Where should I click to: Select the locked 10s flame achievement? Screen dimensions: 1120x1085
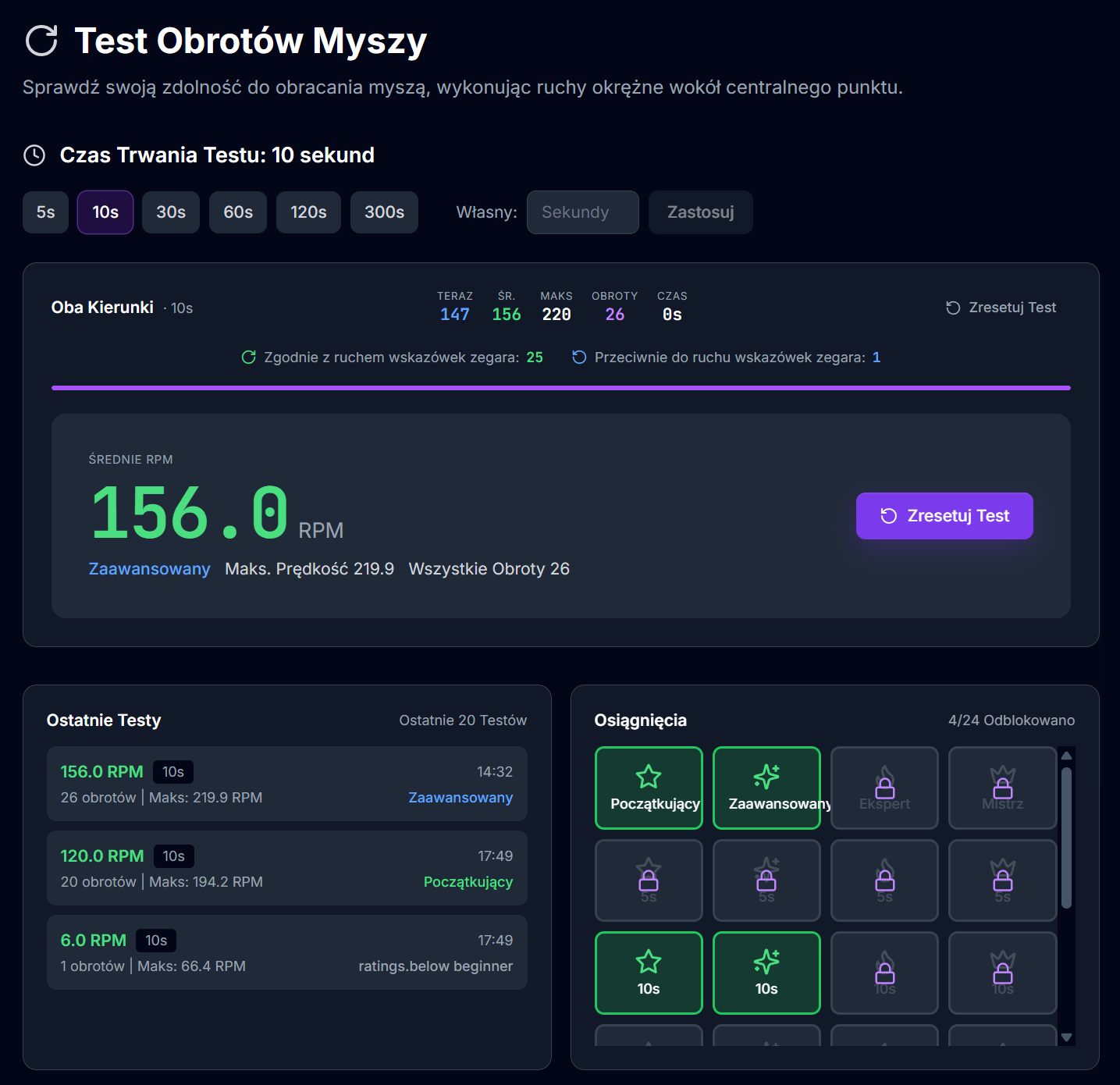pyautogui.click(x=884, y=973)
